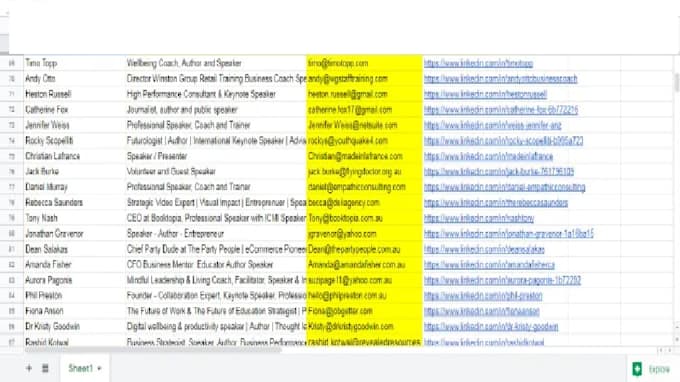Image resolution: width=680 pixels, height=382 pixels.
Task: Select "High Performance Consultant & Keynote Speaker" cell
Action: (x=216, y=94)
